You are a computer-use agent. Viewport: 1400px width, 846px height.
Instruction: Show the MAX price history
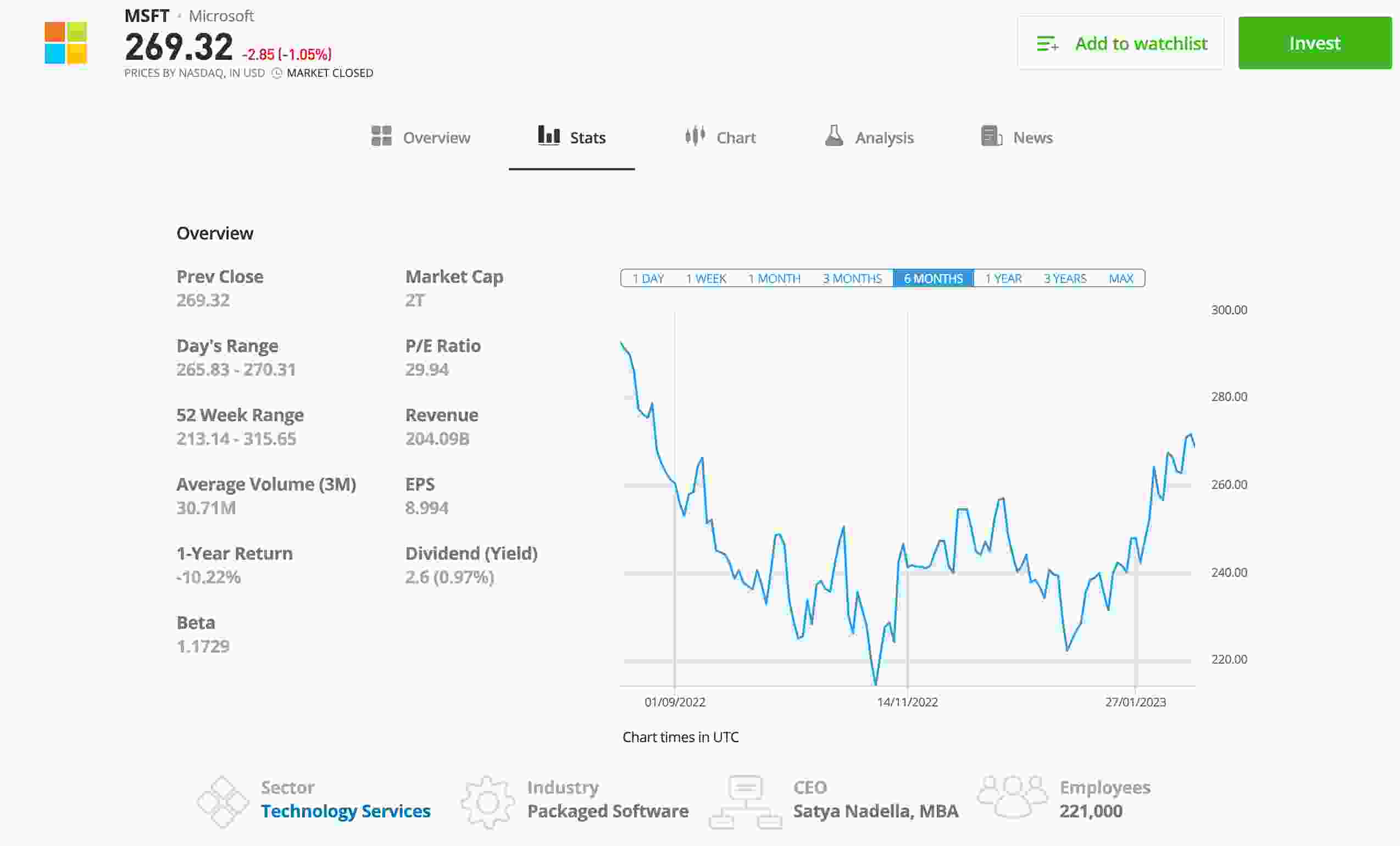(1120, 279)
